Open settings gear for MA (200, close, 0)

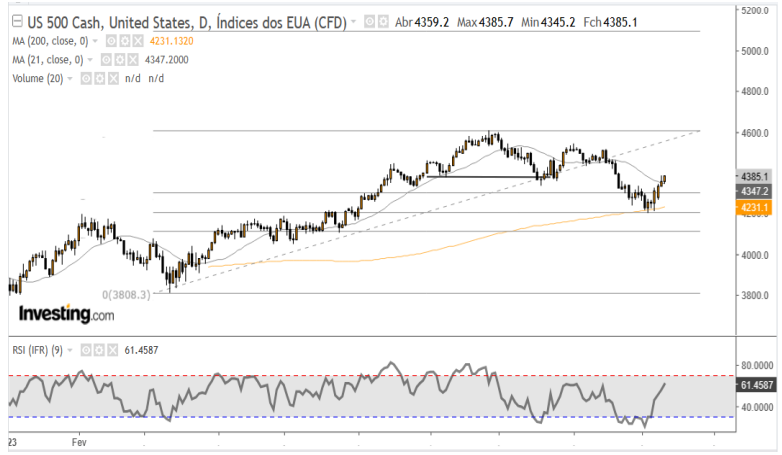click(x=125, y=41)
